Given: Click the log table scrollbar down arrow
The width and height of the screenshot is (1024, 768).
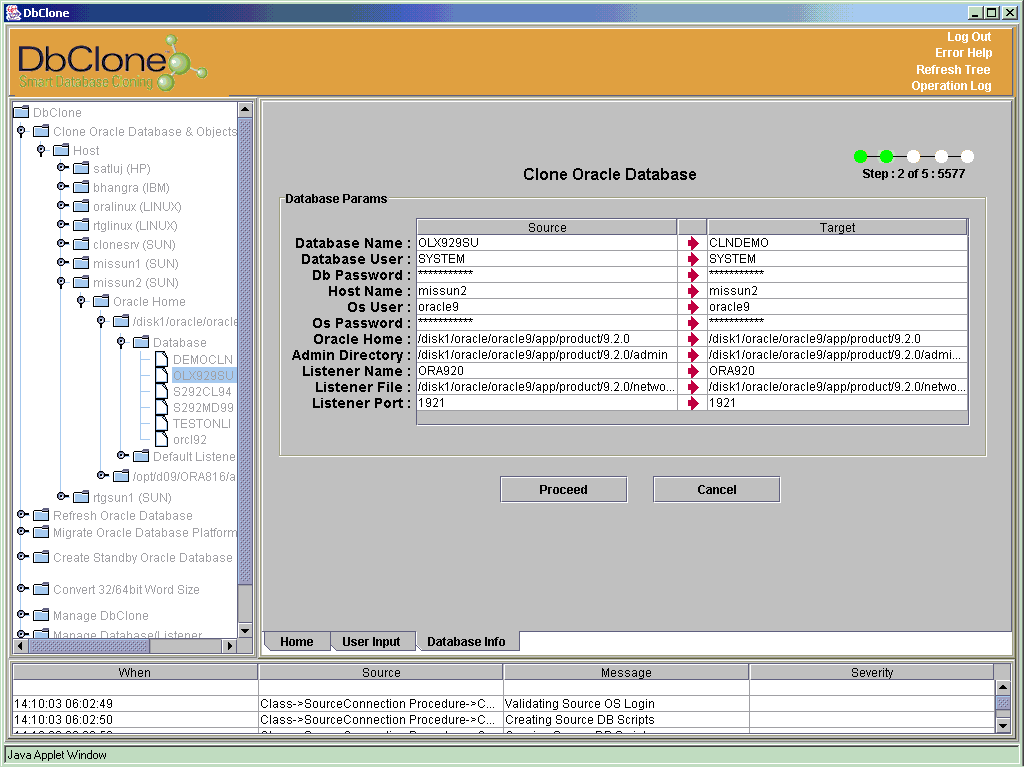Looking at the screenshot, I should (x=1003, y=725).
